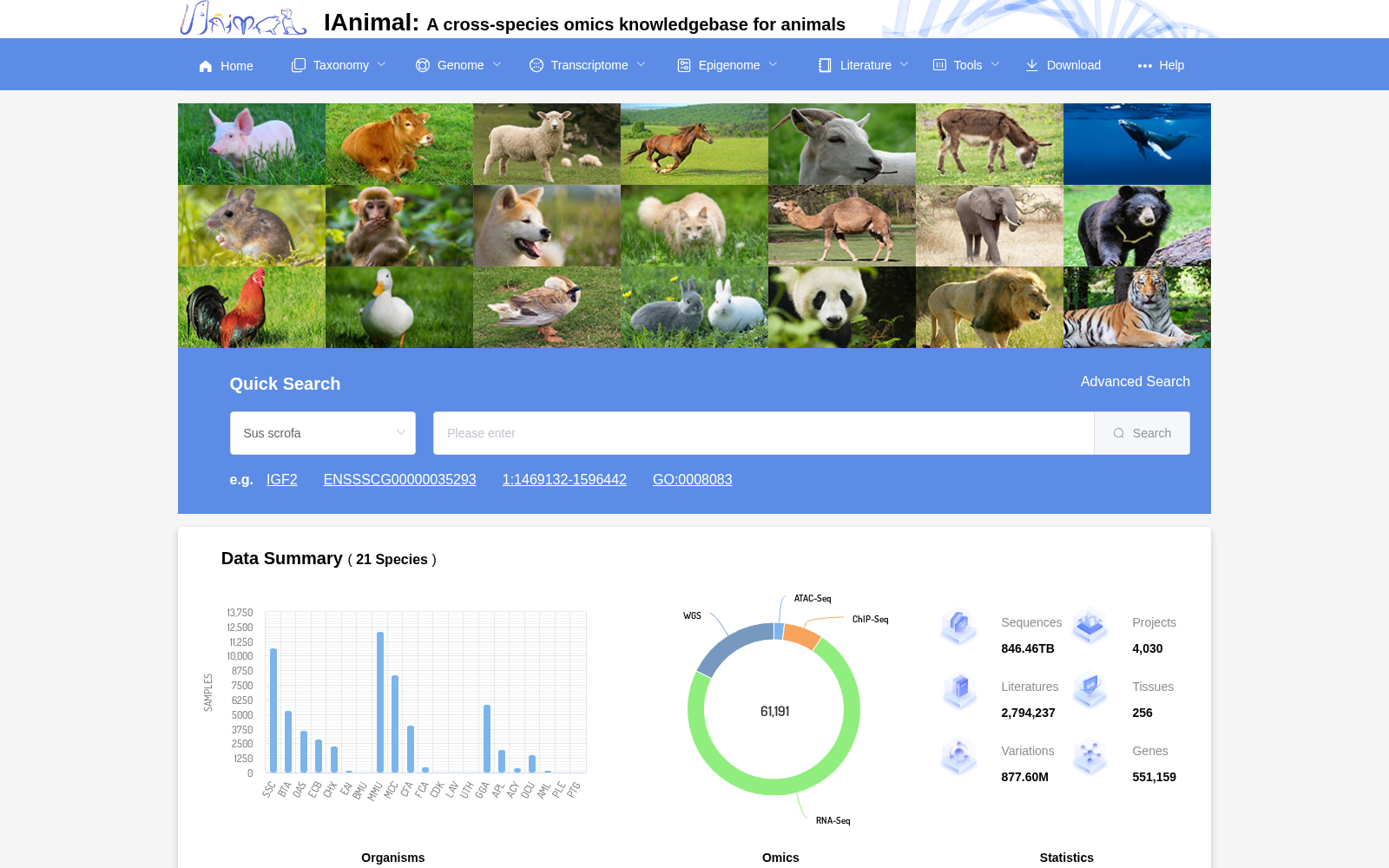
Task: Open the Help menu
Action: point(1161,65)
